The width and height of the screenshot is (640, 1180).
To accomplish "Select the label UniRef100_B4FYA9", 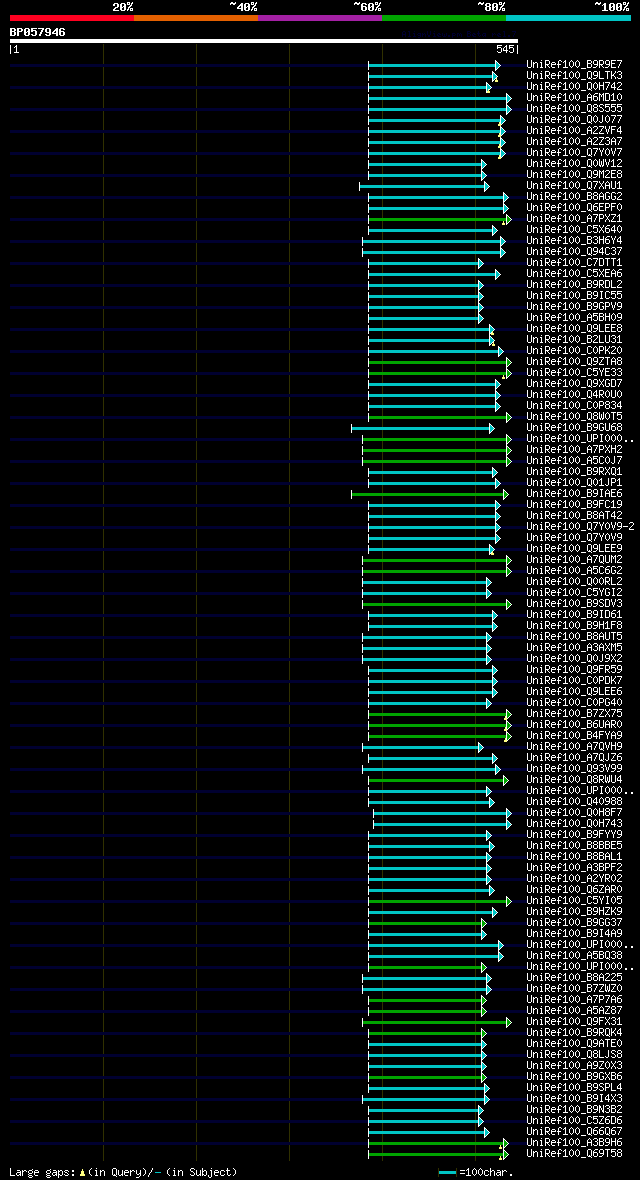I will [x=574, y=735].
